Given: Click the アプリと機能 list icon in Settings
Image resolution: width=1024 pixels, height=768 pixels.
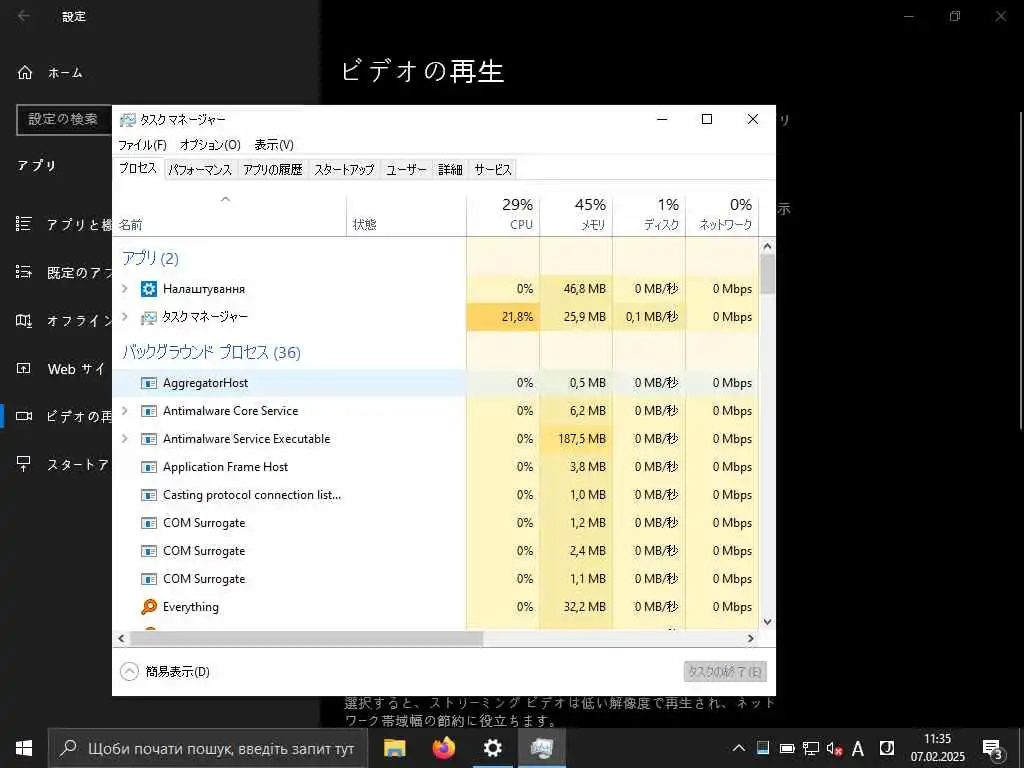Looking at the screenshot, I should coord(24,224).
